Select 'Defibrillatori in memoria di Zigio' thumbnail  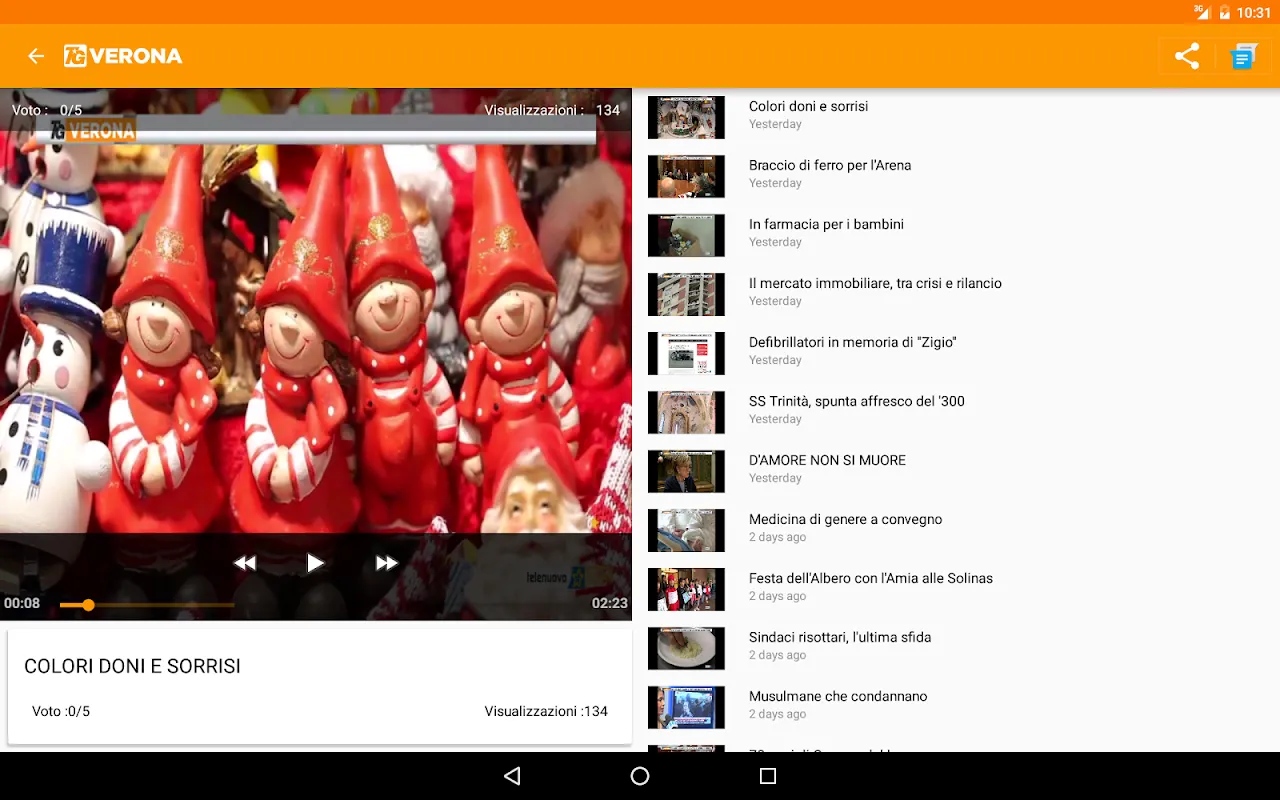[x=686, y=353]
